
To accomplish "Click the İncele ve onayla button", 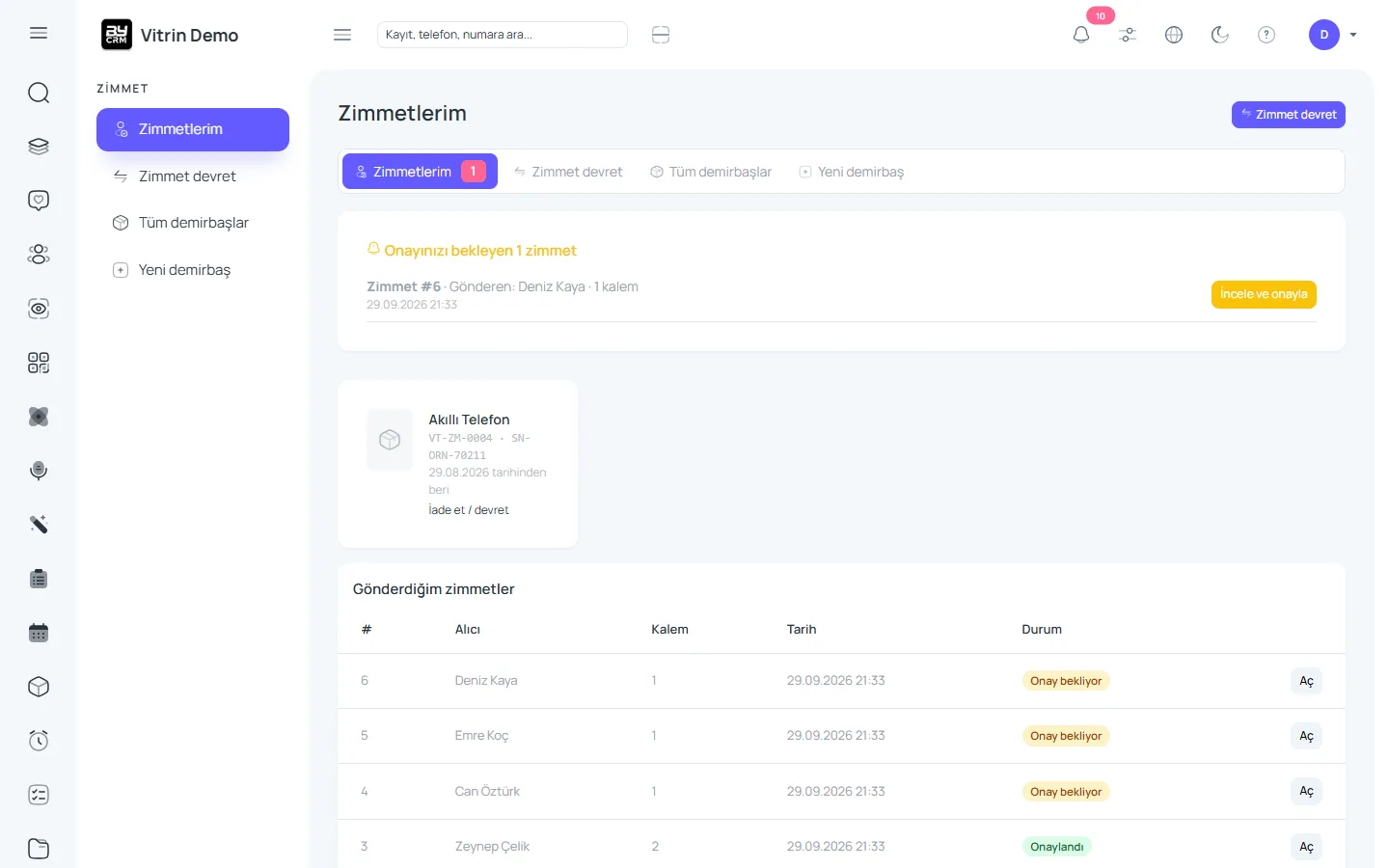I will coord(1264,294).
